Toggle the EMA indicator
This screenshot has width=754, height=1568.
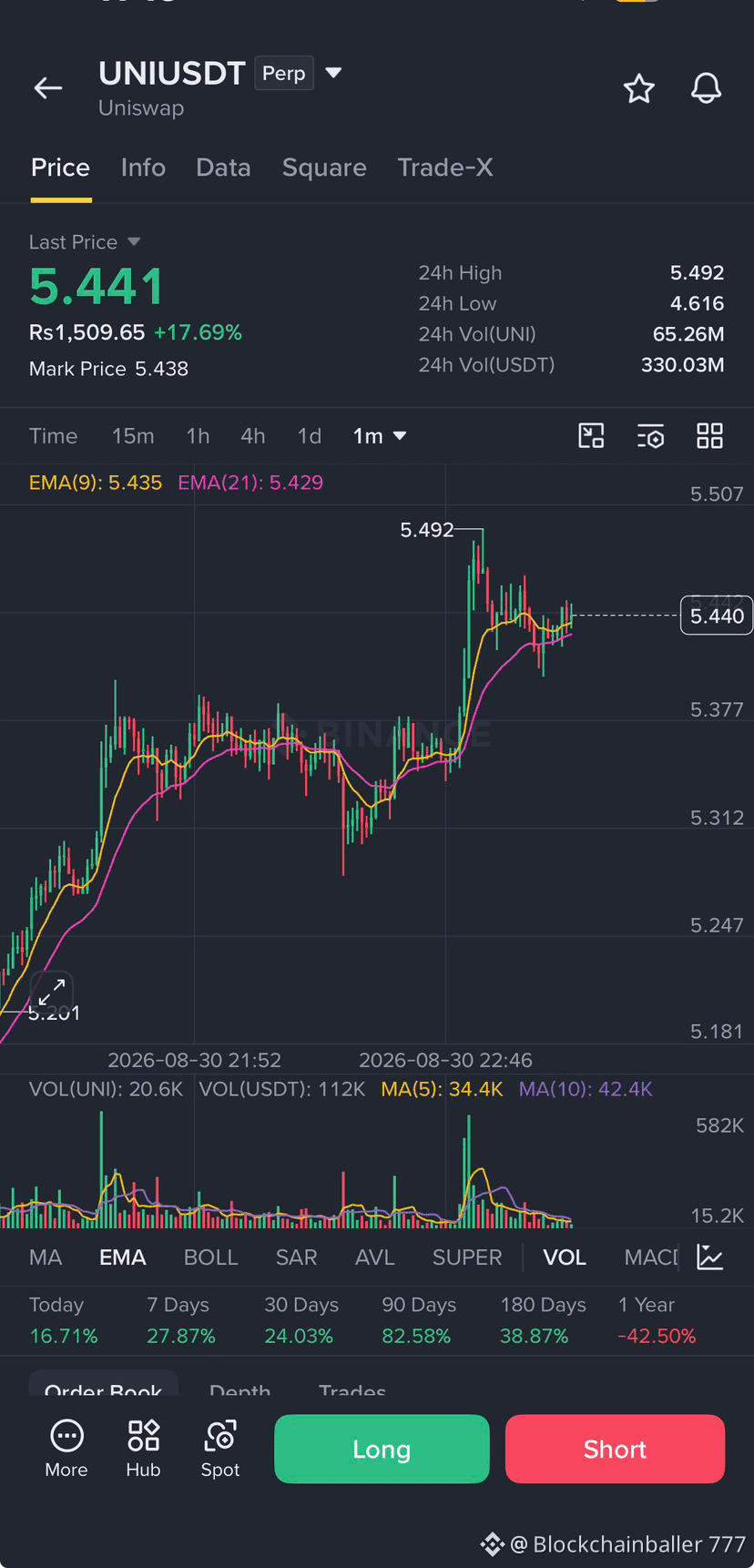[x=123, y=1257]
